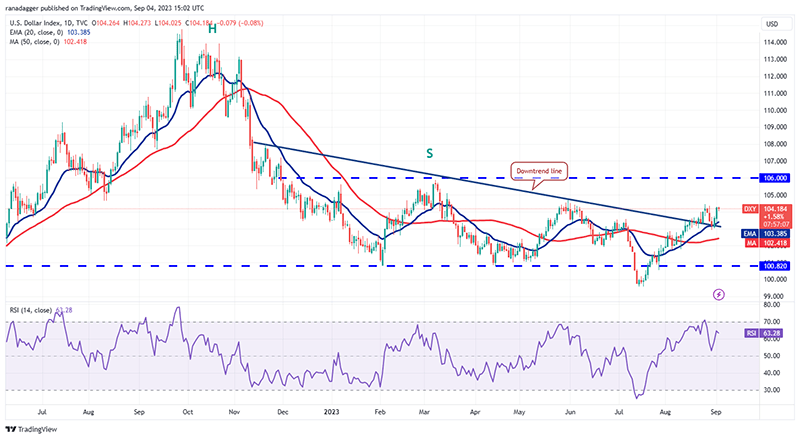Select the green H pattern label
800x439 pixels.
[x=212, y=30]
